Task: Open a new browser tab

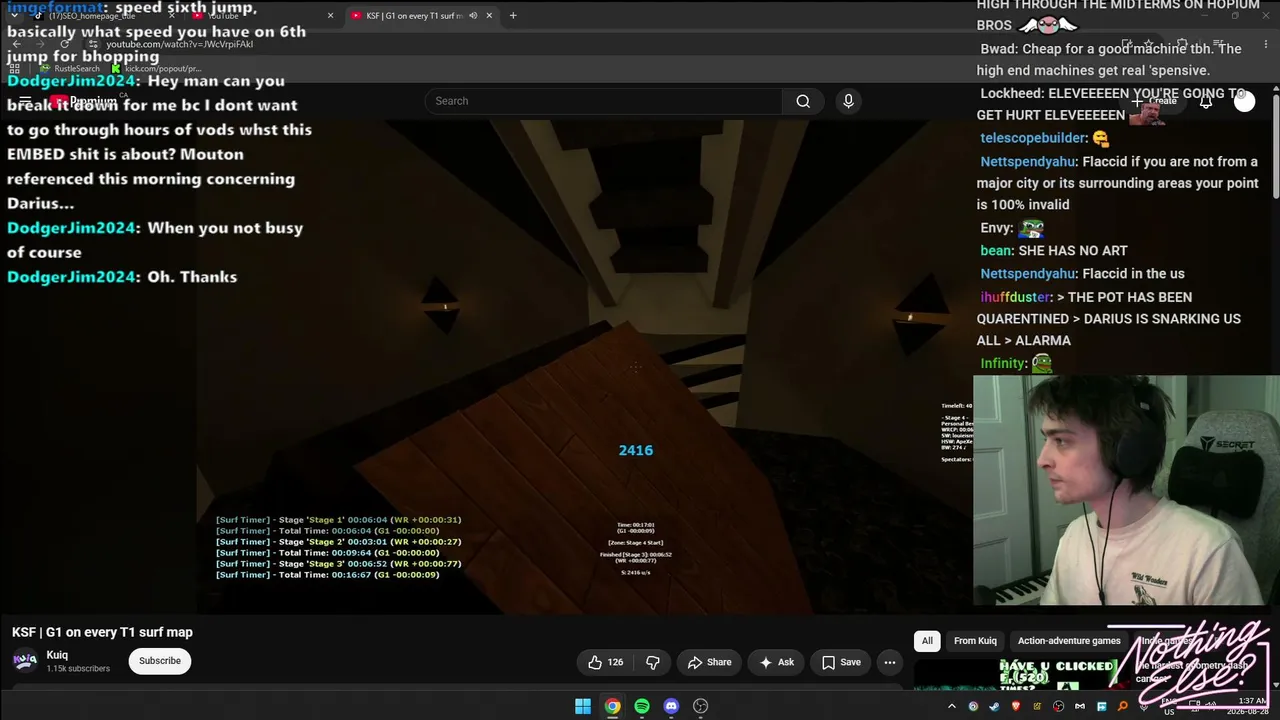Action: coord(513,16)
